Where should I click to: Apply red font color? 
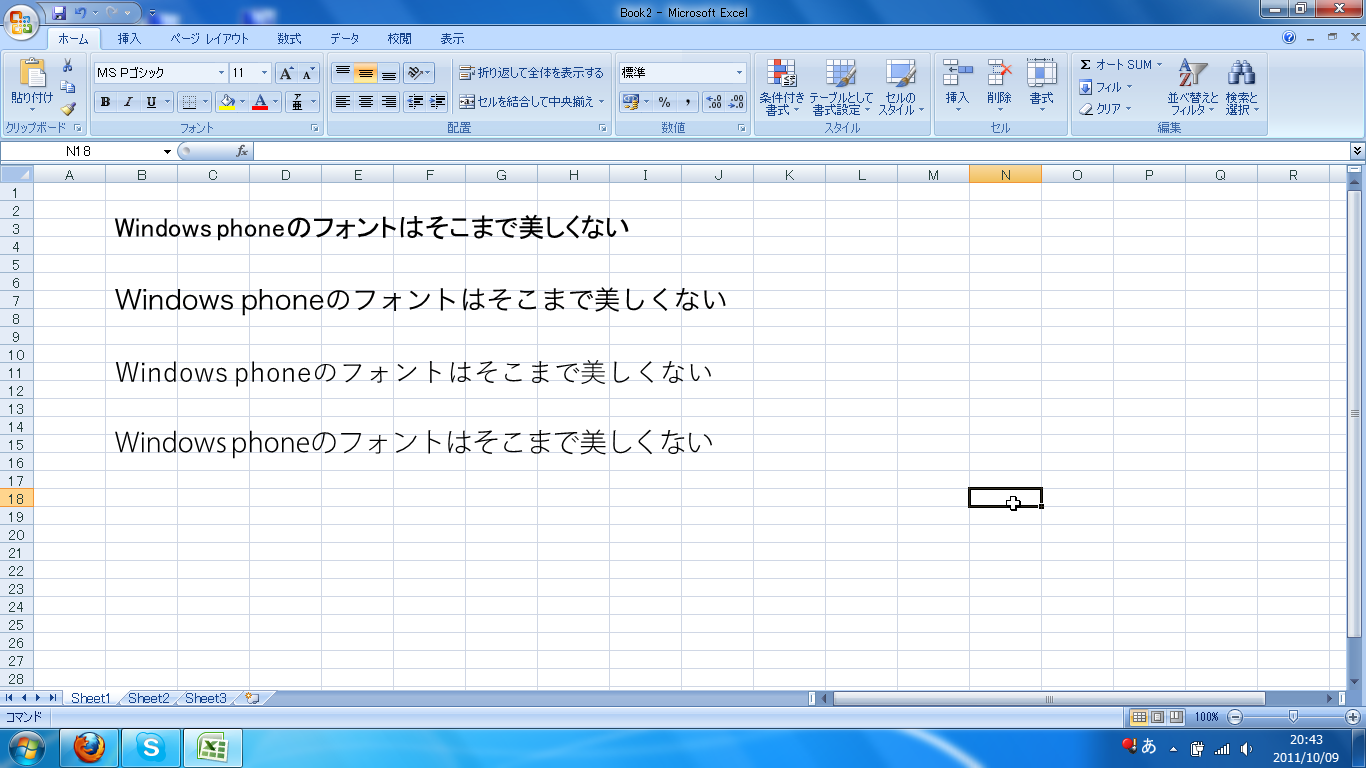point(260,102)
